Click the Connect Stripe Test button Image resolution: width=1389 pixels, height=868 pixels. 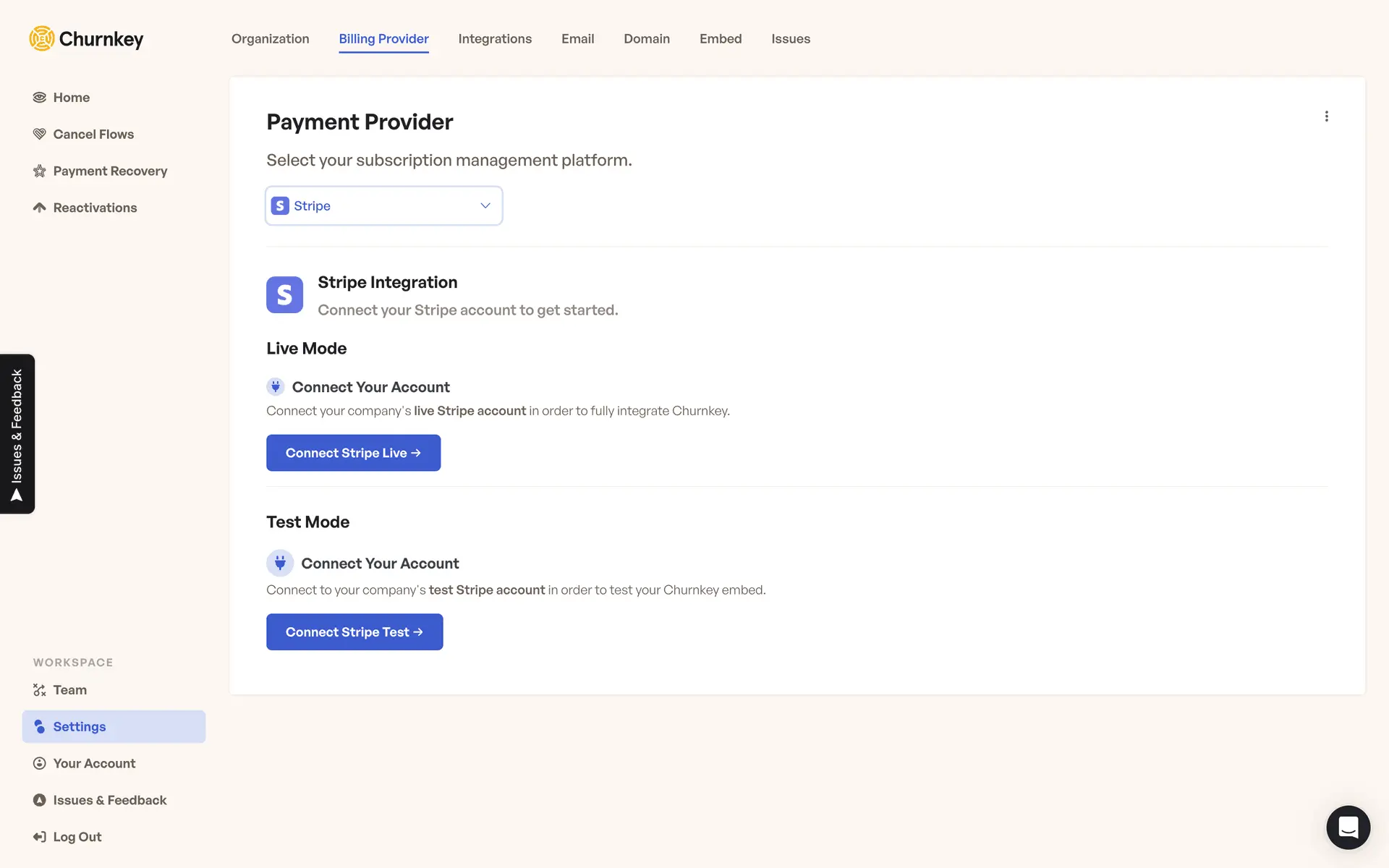354,632
